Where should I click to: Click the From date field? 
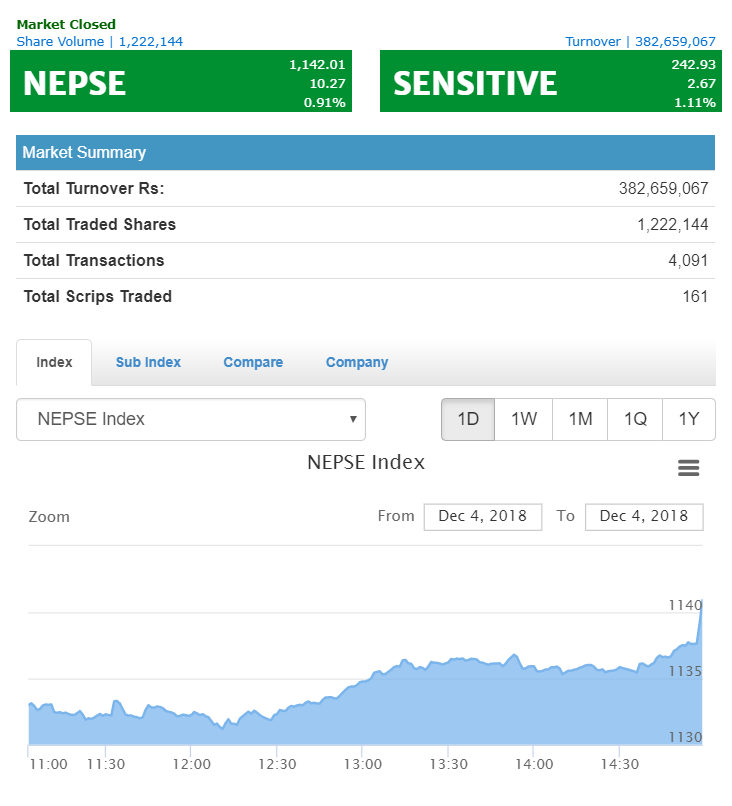[x=483, y=517]
